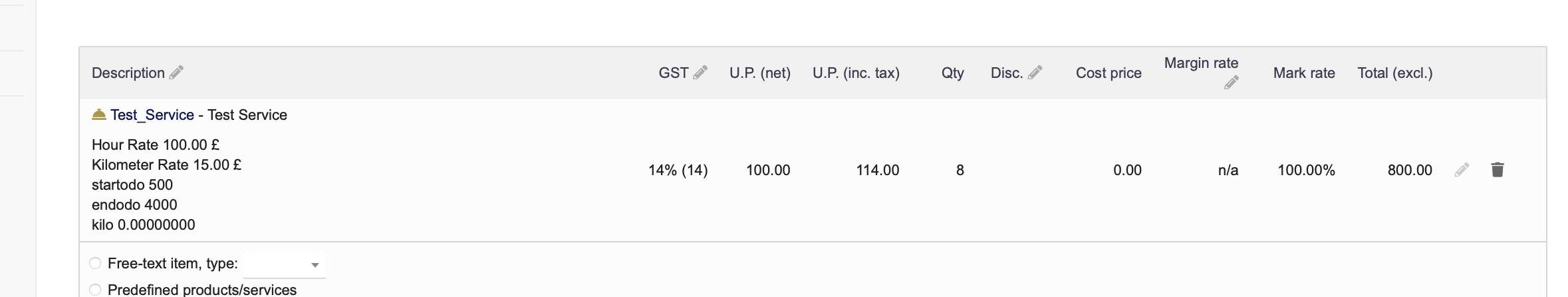Click the GST header pencil icon
The width and height of the screenshot is (1568, 297).
click(700, 73)
